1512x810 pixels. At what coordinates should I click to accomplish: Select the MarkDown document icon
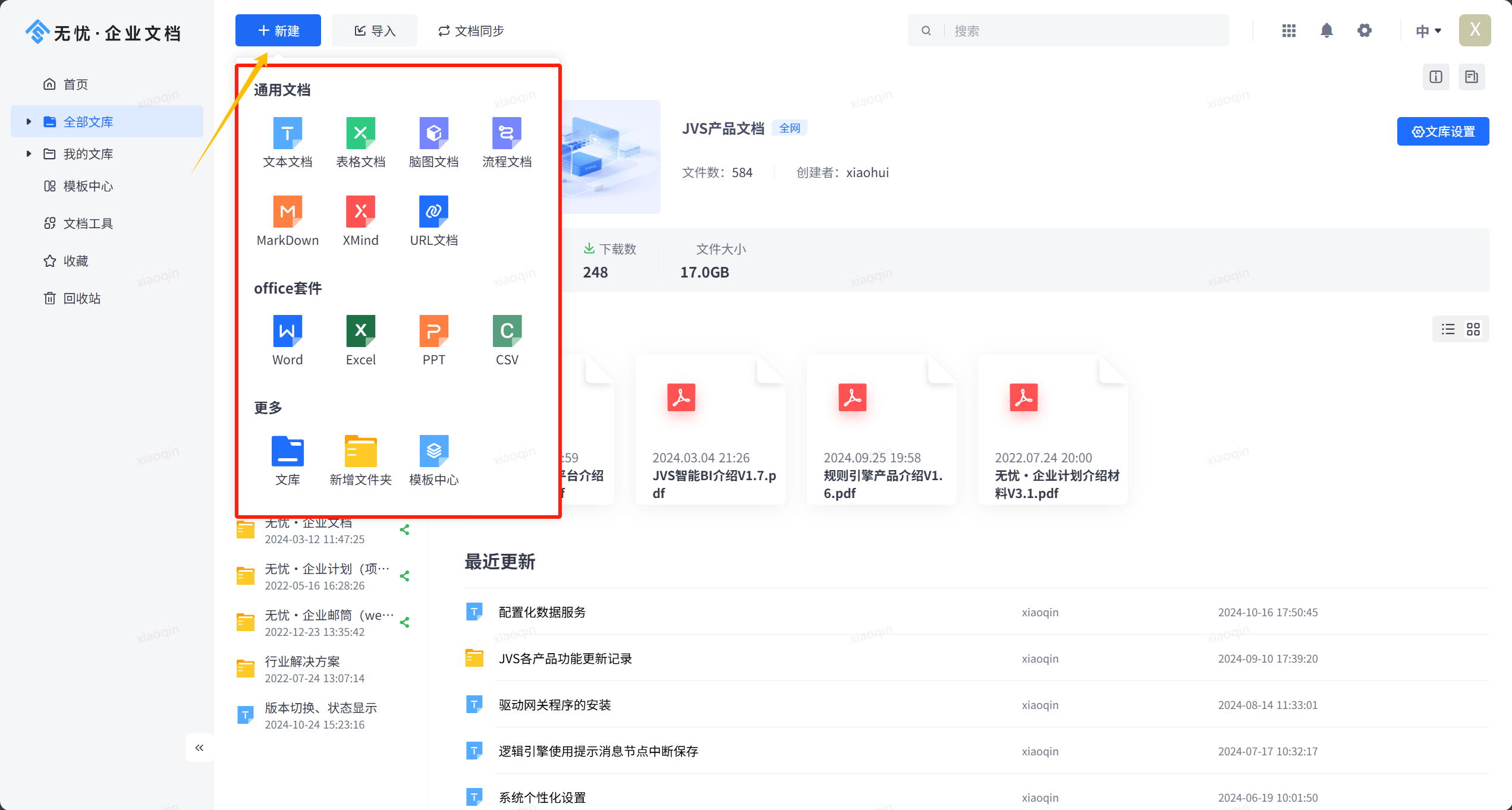point(287,220)
